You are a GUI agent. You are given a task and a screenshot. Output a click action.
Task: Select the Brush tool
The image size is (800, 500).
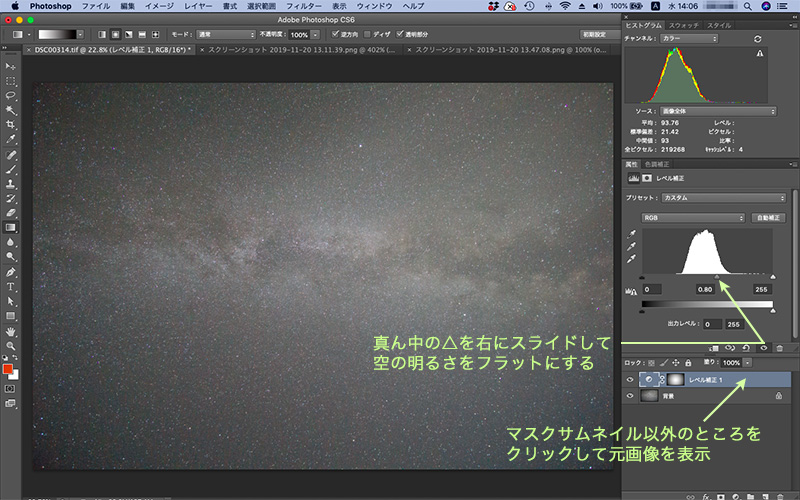pyautogui.click(x=10, y=169)
